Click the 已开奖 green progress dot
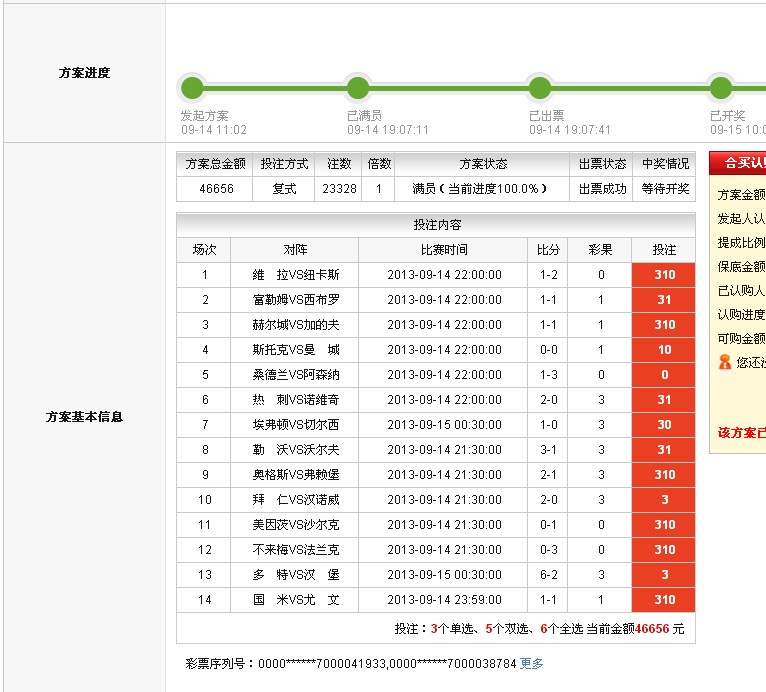Screen dimensions: 766x692 720,87
